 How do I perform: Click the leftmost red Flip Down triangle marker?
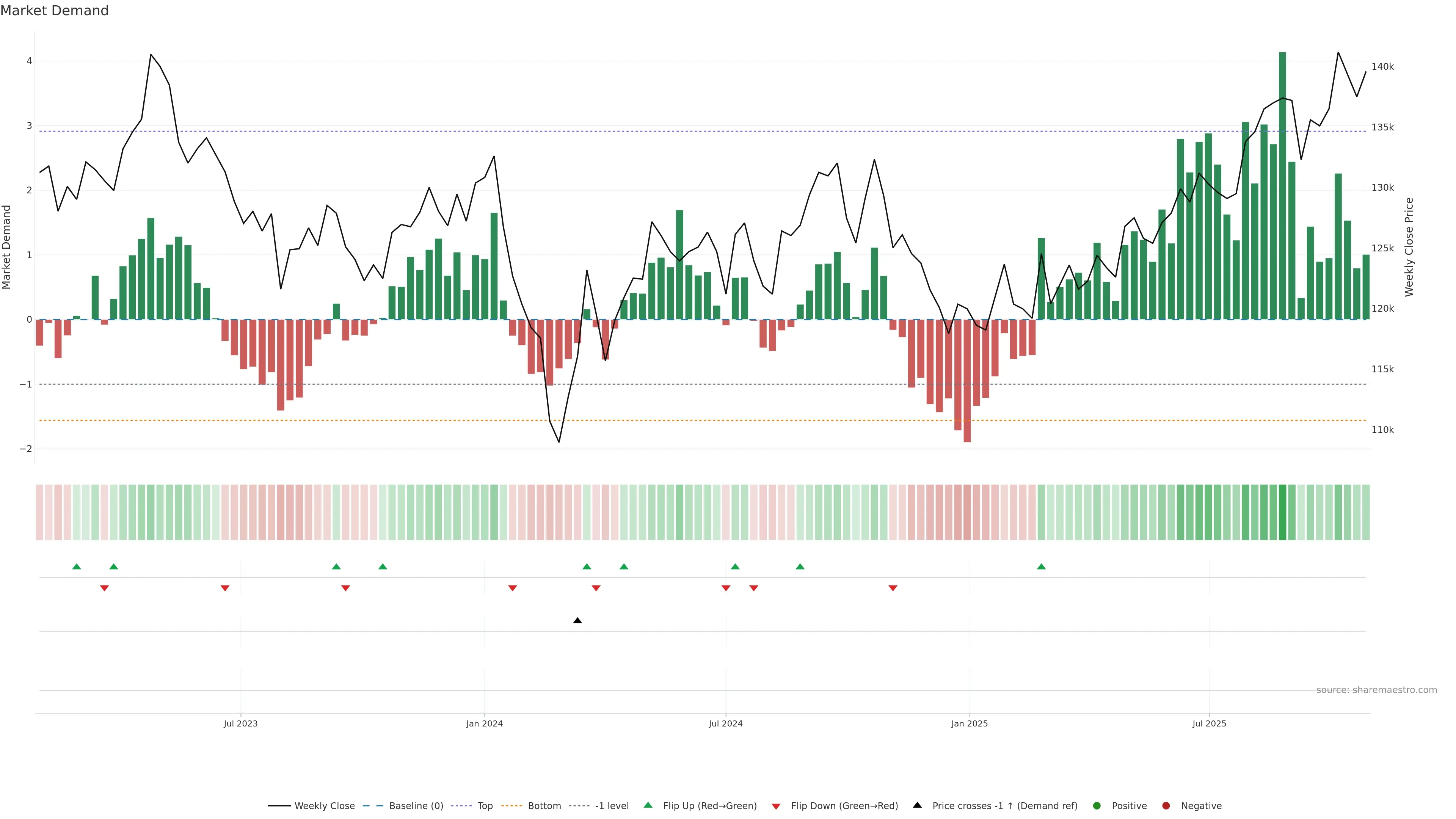pyautogui.click(x=104, y=588)
